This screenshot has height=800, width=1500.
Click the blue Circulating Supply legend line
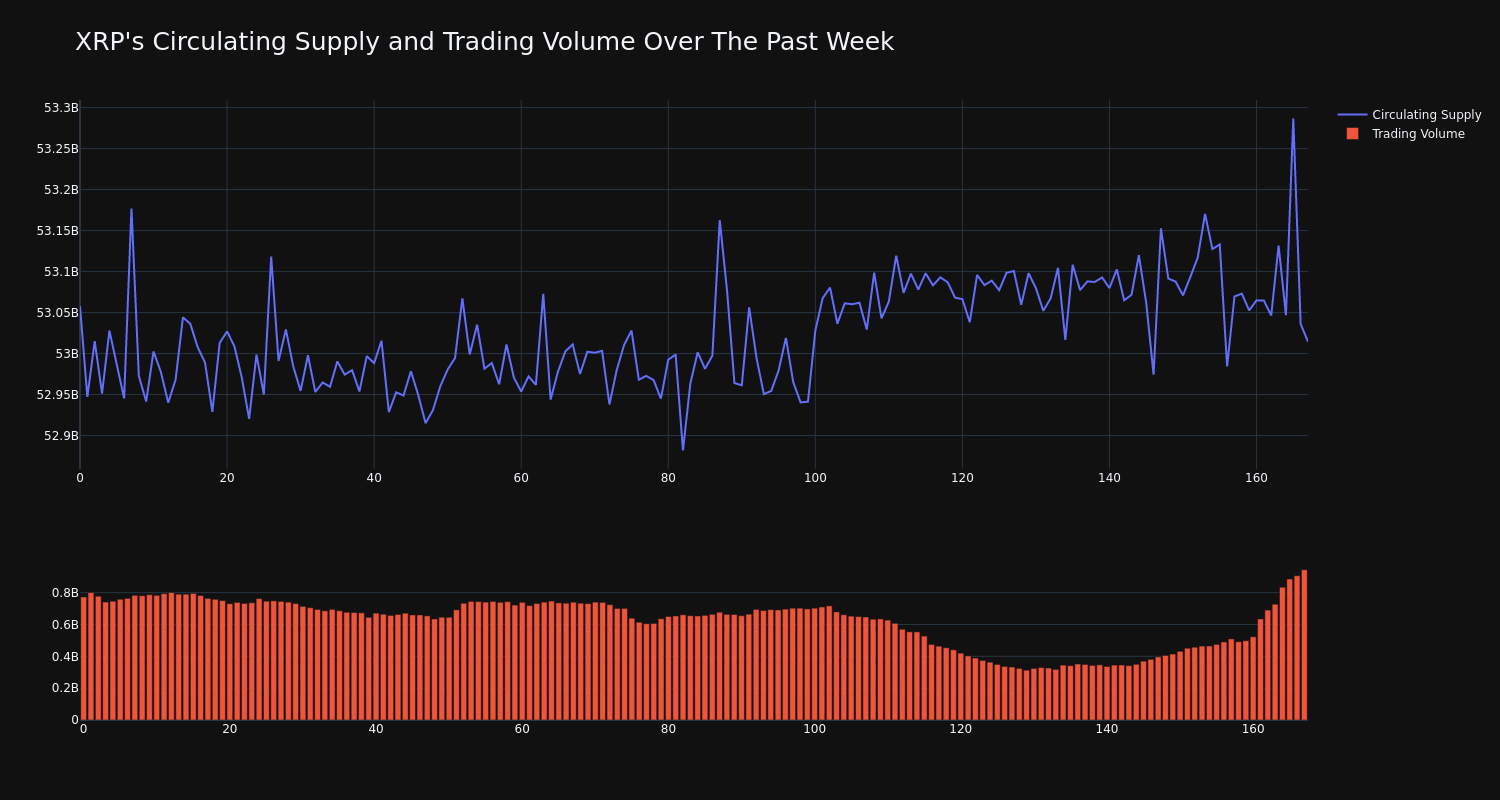[1352, 115]
